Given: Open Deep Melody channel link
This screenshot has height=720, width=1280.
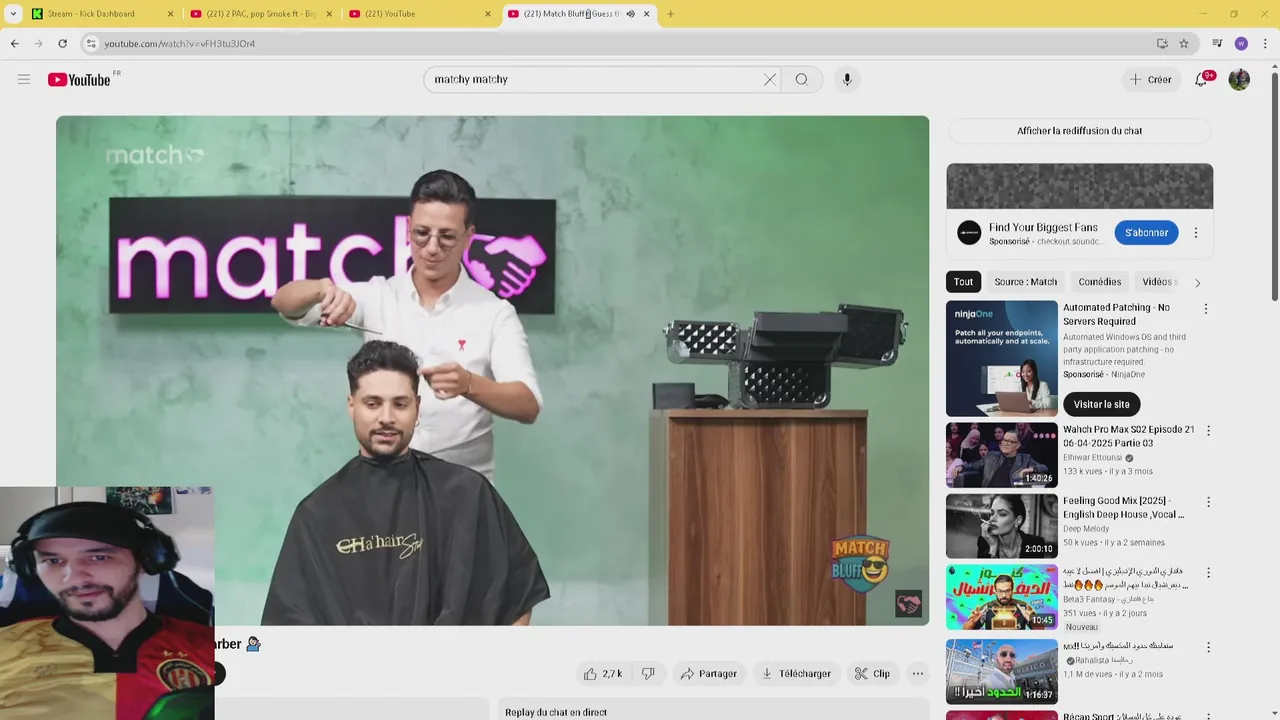Looking at the screenshot, I should coord(1086,529).
